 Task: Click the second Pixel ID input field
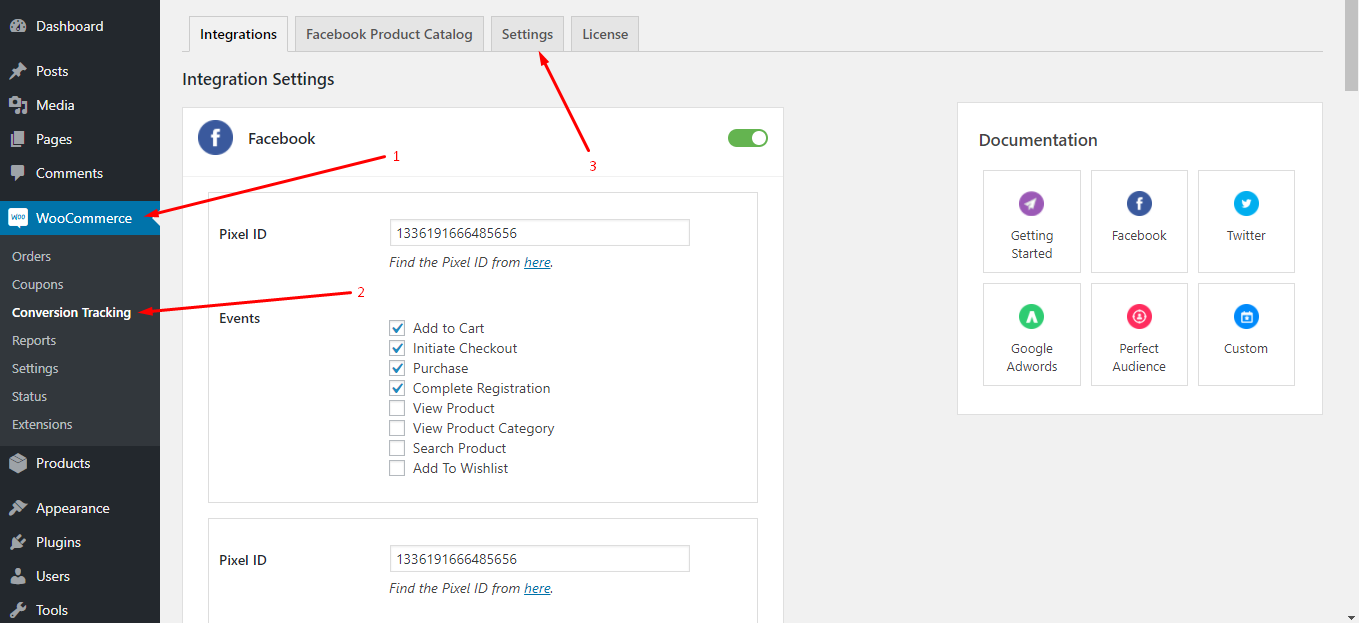[x=539, y=559]
